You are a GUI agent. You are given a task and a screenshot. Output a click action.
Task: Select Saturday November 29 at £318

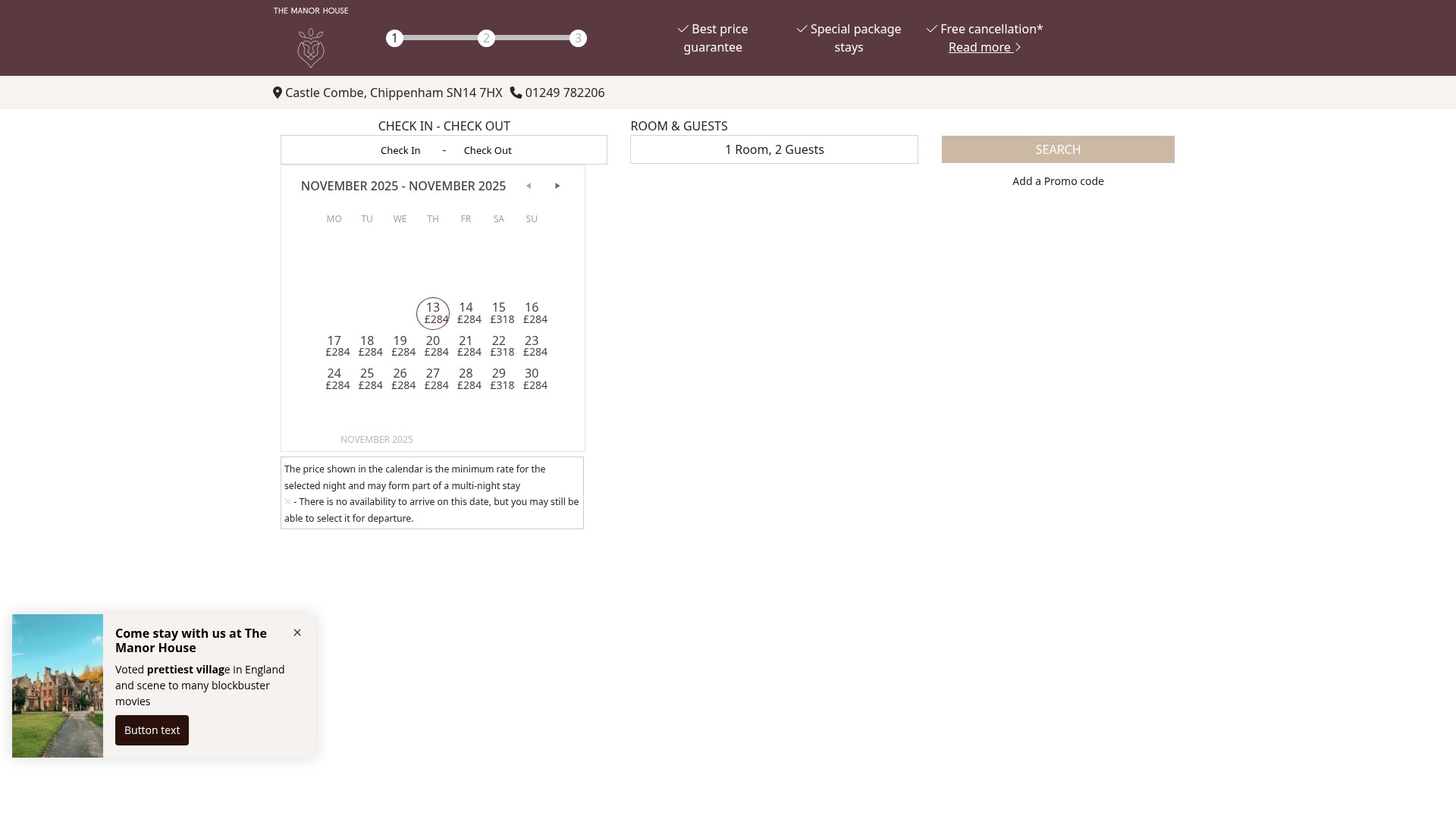coord(499,379)
